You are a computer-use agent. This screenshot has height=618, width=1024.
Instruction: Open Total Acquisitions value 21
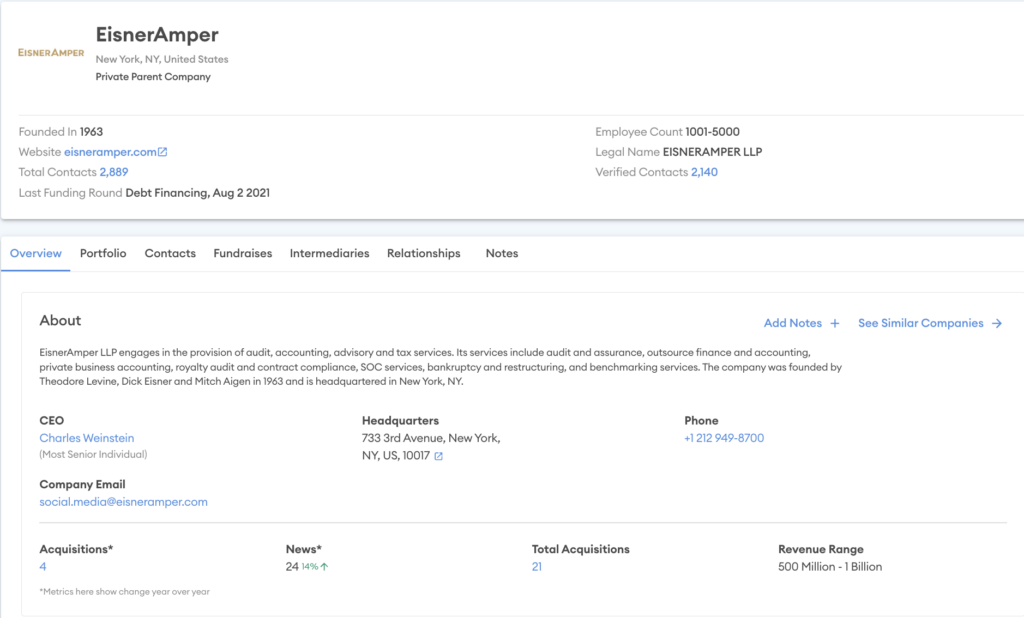[x=537, y=566]
